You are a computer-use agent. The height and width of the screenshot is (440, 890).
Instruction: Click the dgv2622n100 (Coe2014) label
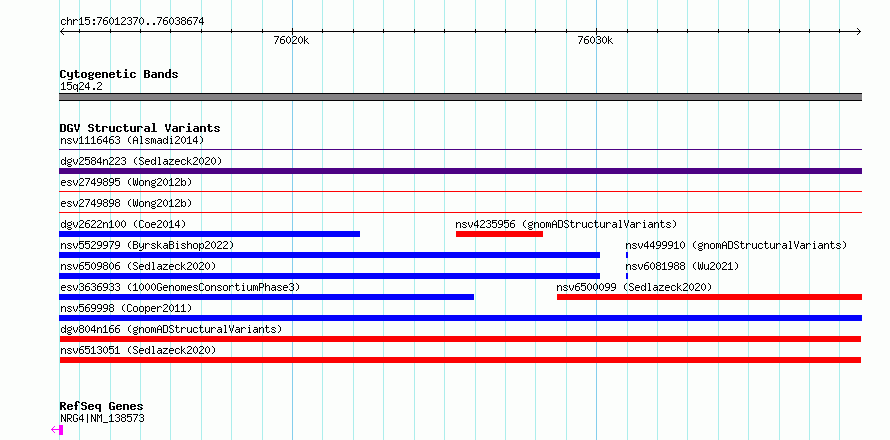(123, 224)
